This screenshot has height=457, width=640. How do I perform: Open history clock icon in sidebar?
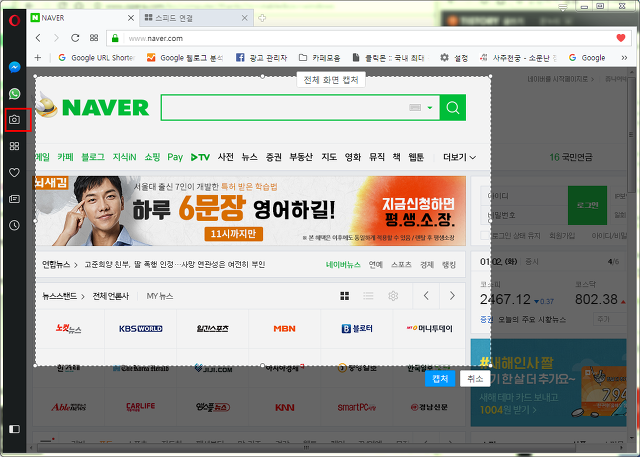pyautogui.click(x=14, y=225)
